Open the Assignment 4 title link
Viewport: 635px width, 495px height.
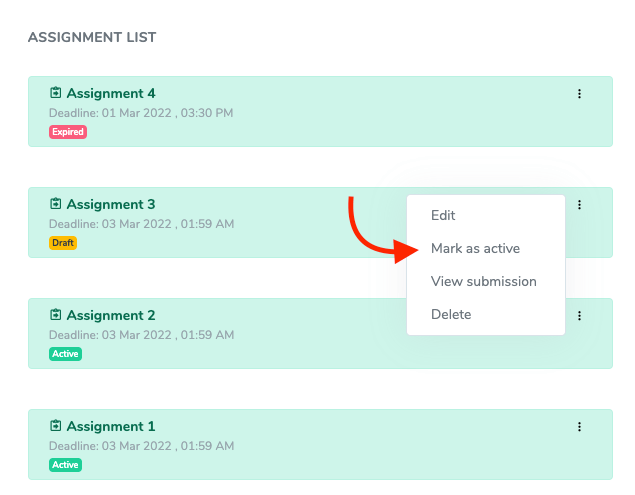(111, 94)
